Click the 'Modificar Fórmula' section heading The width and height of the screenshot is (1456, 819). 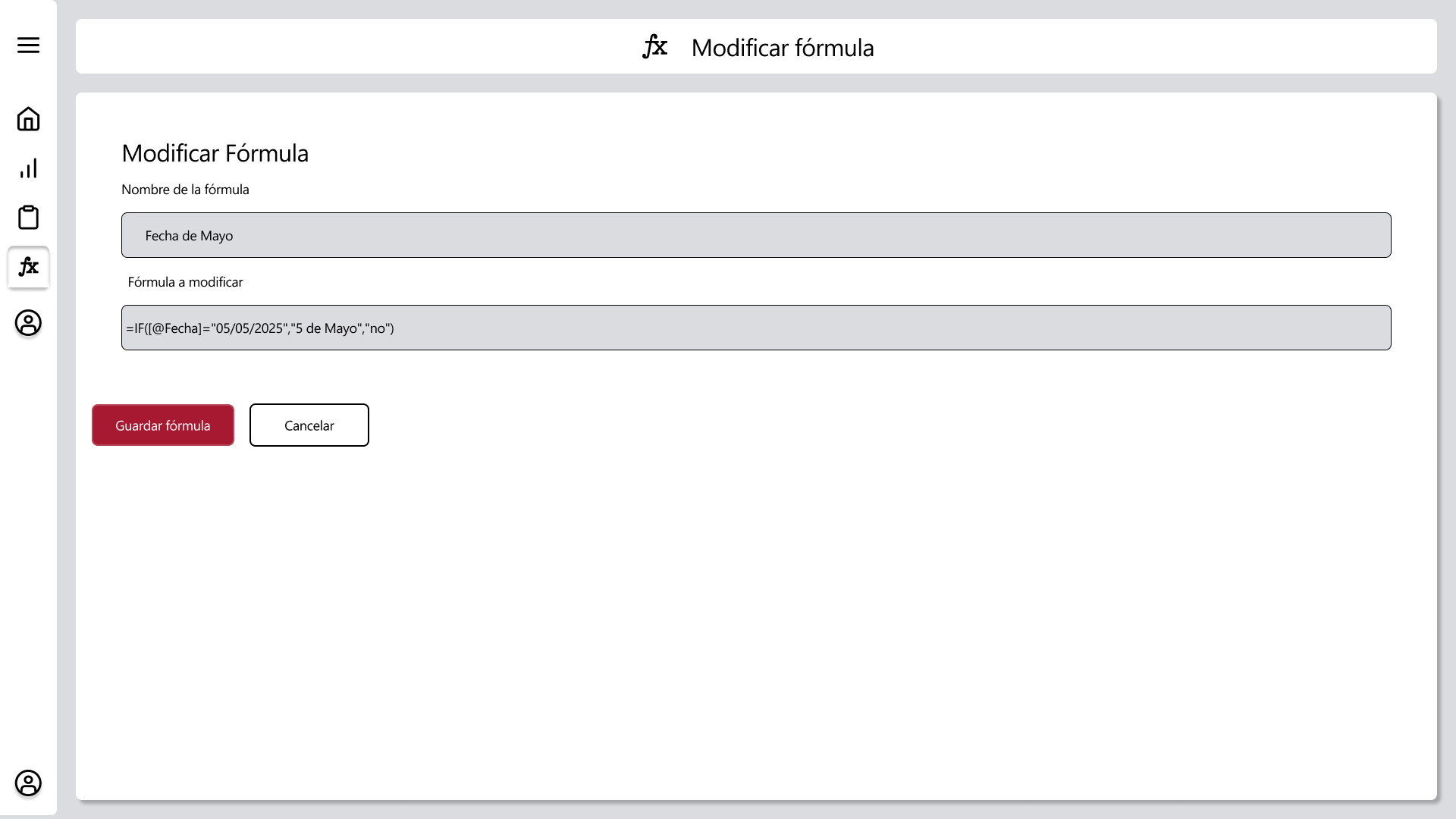[215, 153]
